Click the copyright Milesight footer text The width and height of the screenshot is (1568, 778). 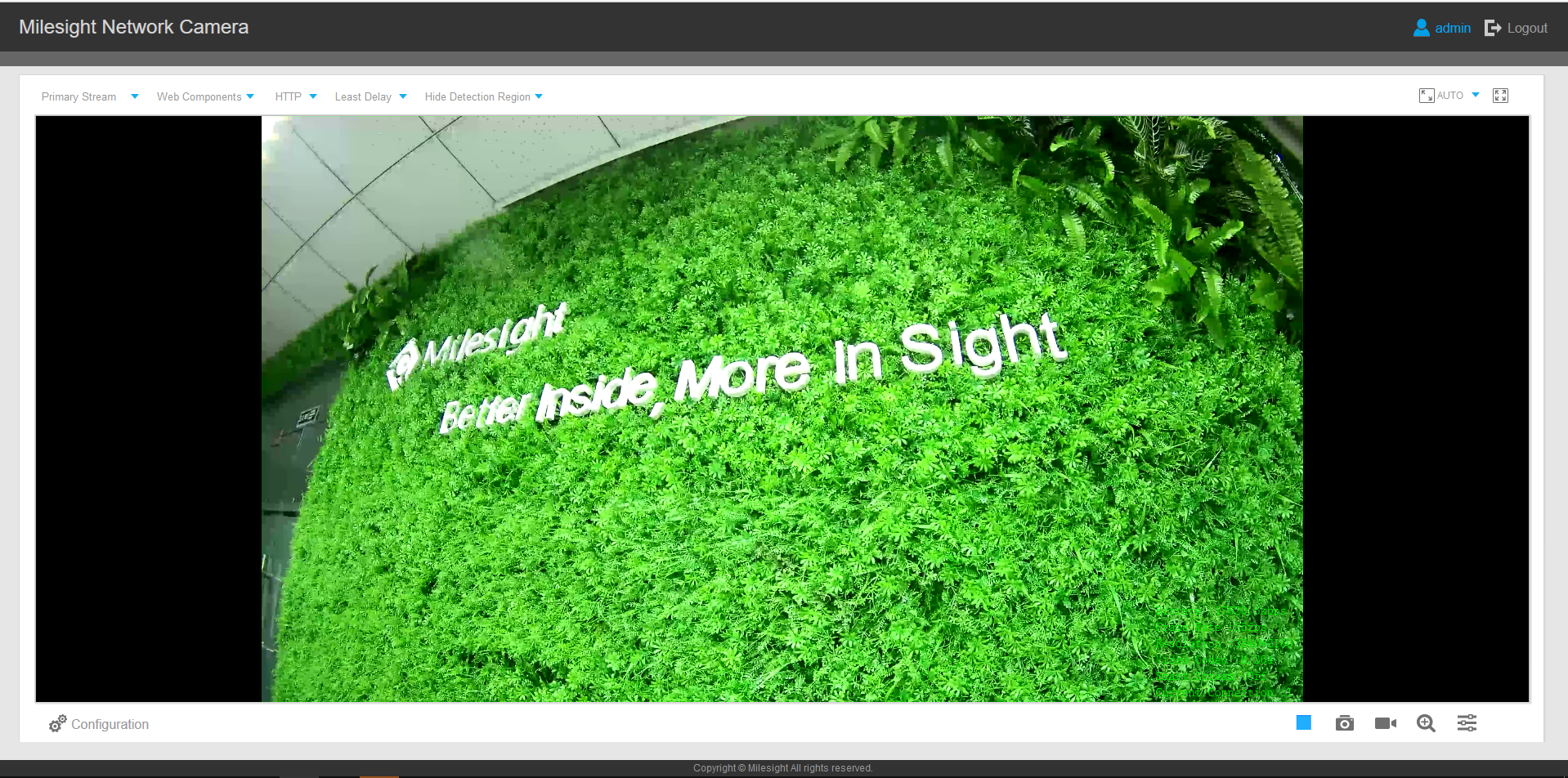tap(783, 768)
